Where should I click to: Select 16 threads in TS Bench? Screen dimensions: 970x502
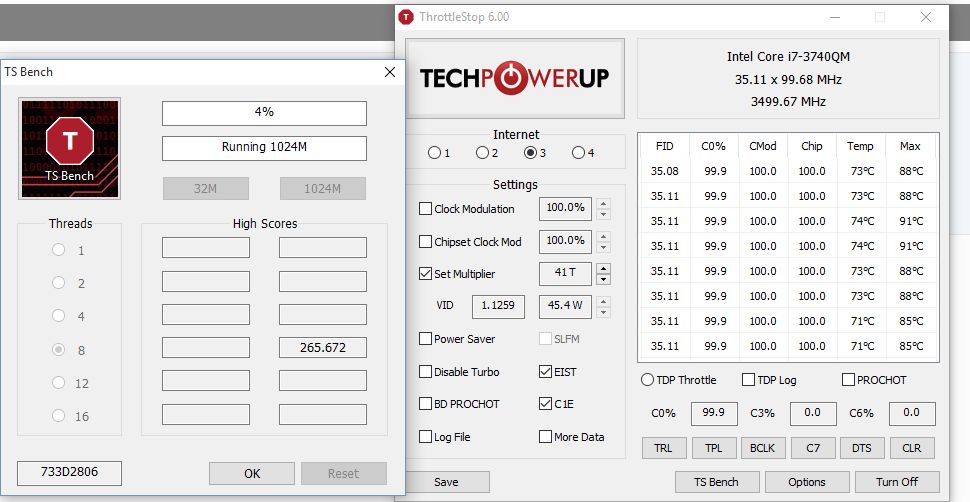pyautogui.click(x=59, y=415)
